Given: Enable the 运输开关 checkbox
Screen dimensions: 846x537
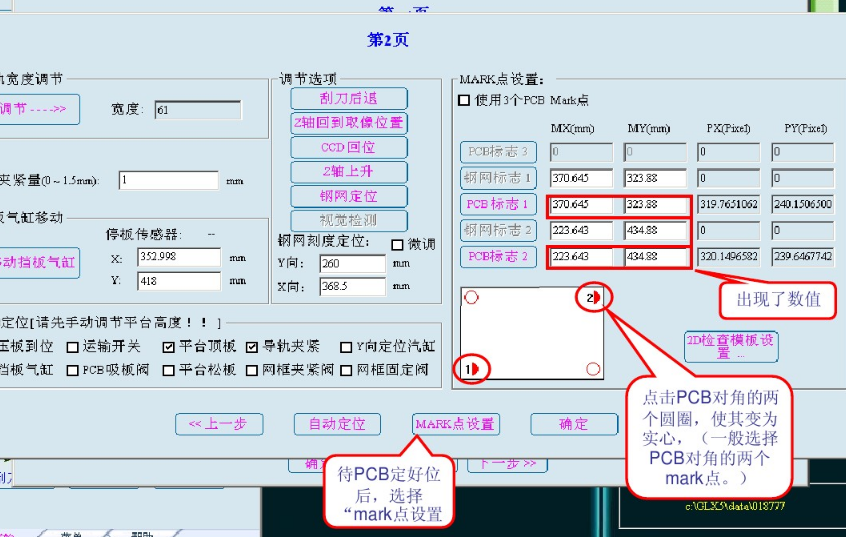Looking at the screenshot, I should click(73, 347).
